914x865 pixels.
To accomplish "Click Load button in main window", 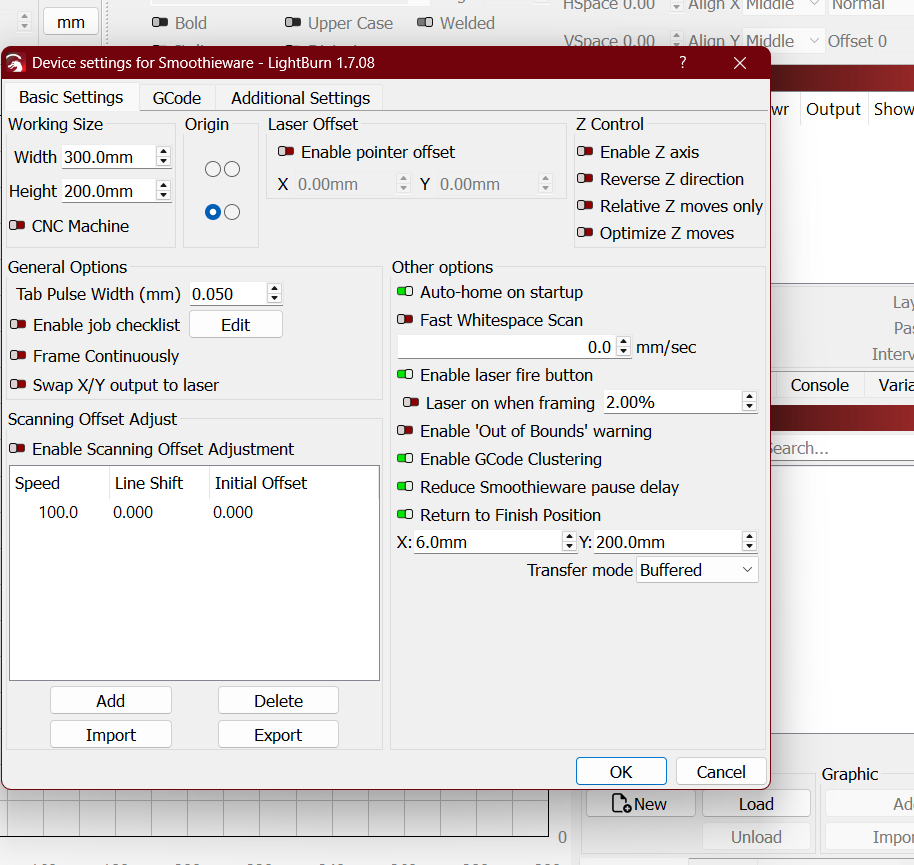I will pos(756,804).
